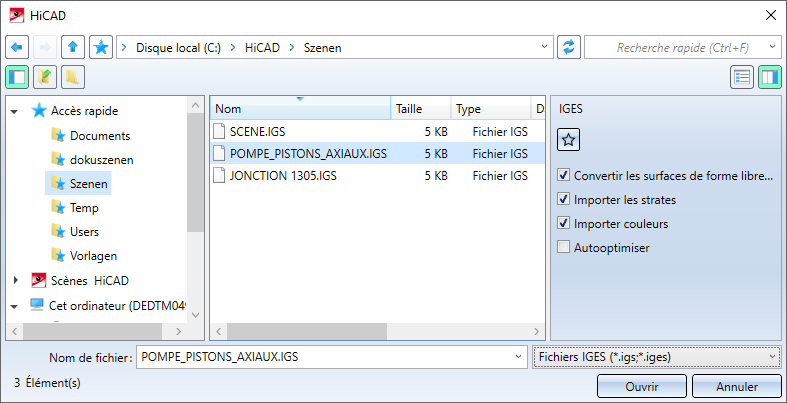Open the favorites star in the navigation bar
787x403 pixels.
click(x=101, y=47)
